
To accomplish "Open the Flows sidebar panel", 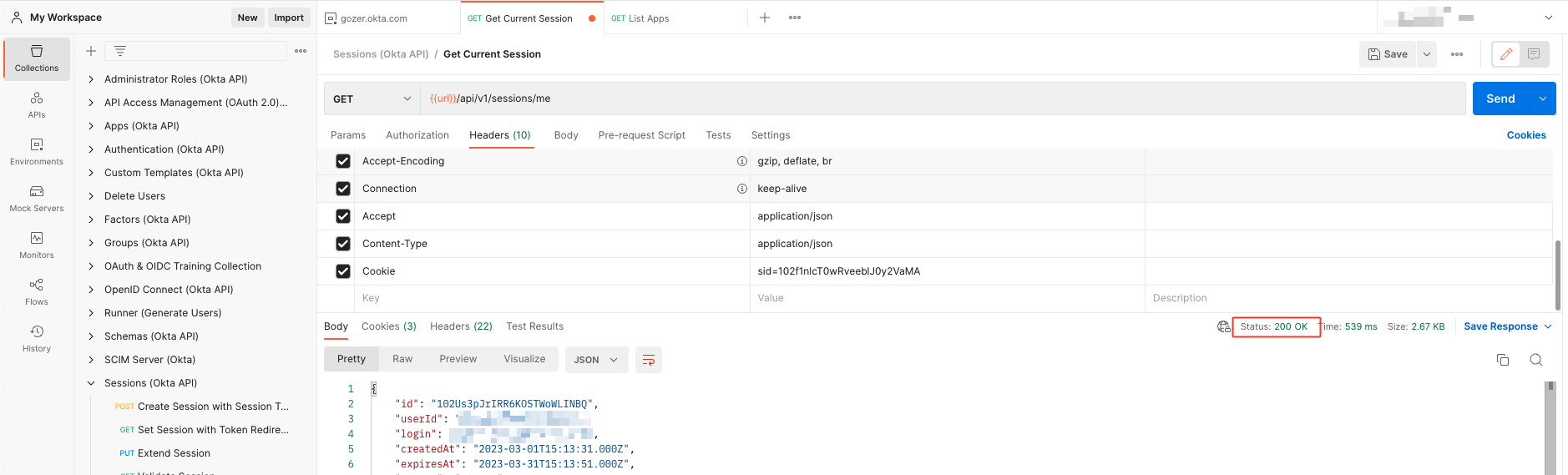I will click(x=37, y=292).
